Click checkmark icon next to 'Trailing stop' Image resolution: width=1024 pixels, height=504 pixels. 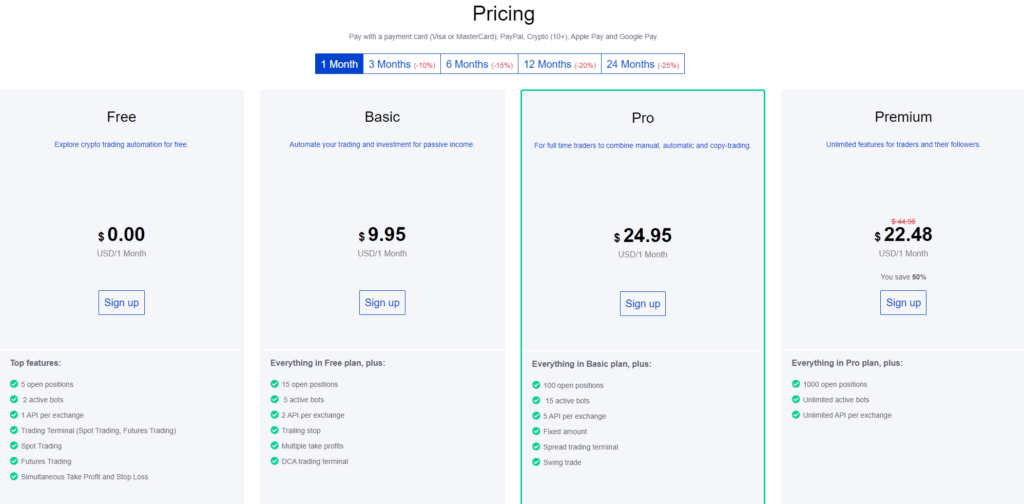point(275,430)
